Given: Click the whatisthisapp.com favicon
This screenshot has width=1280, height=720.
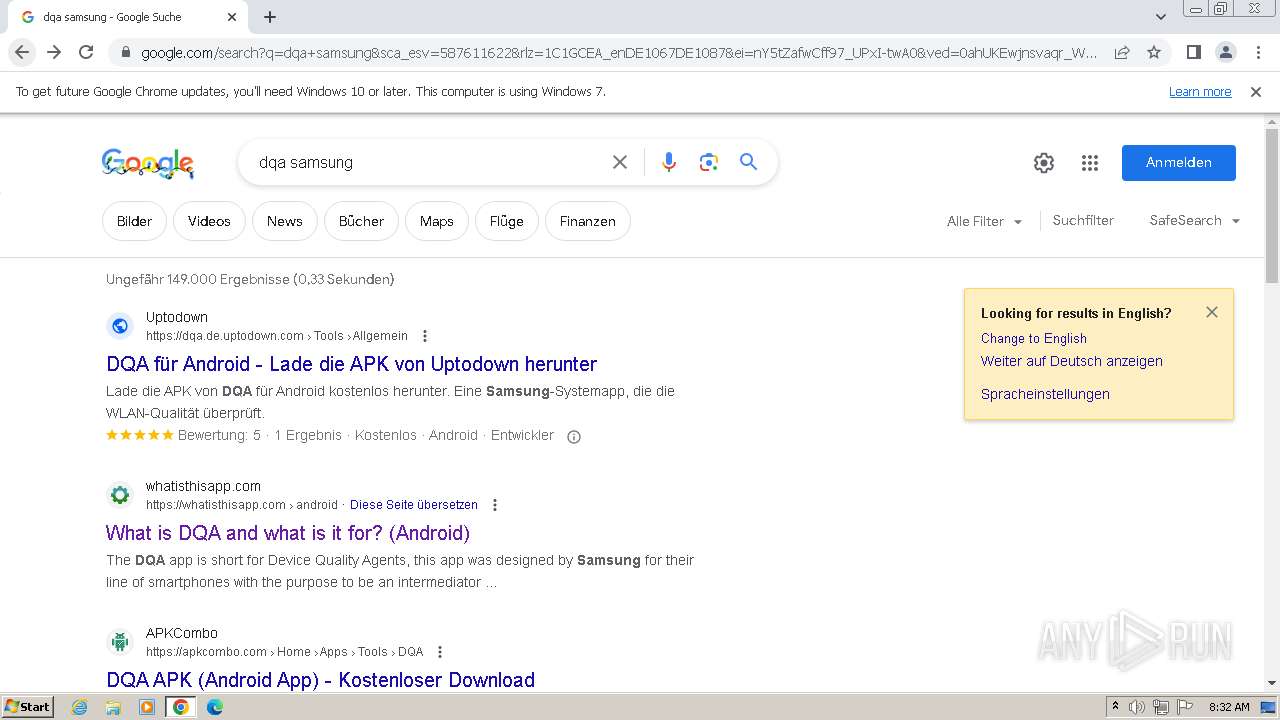Looking at the screenshot, I should [x=120, y=495].
